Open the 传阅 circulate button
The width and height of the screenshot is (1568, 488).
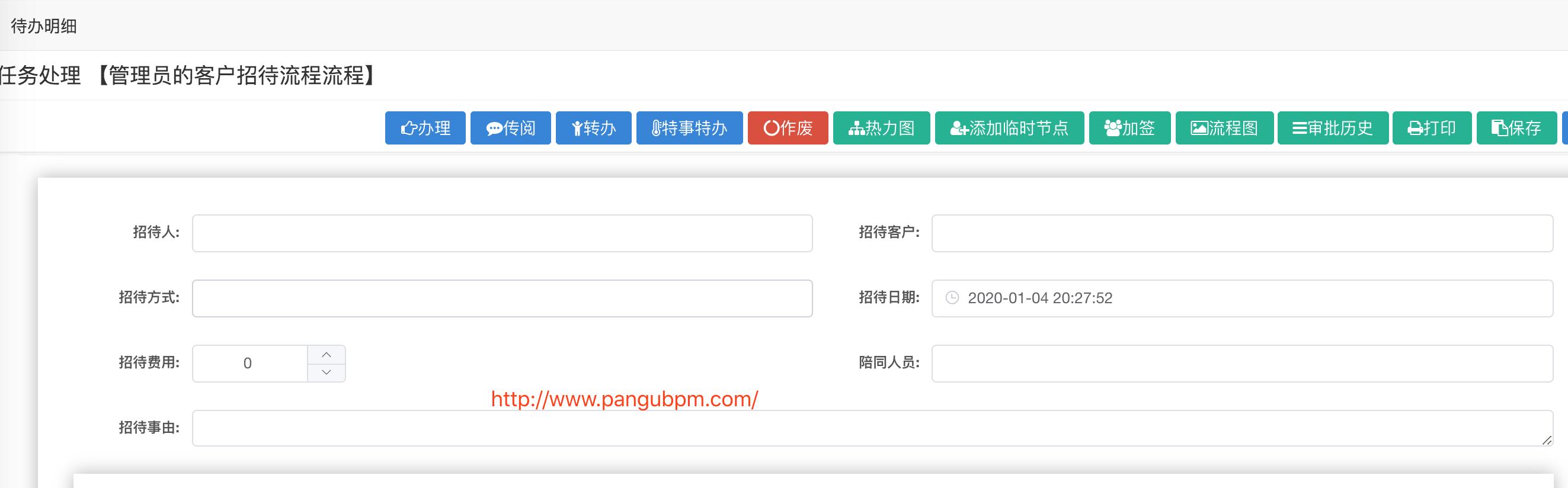click(510, 128)
